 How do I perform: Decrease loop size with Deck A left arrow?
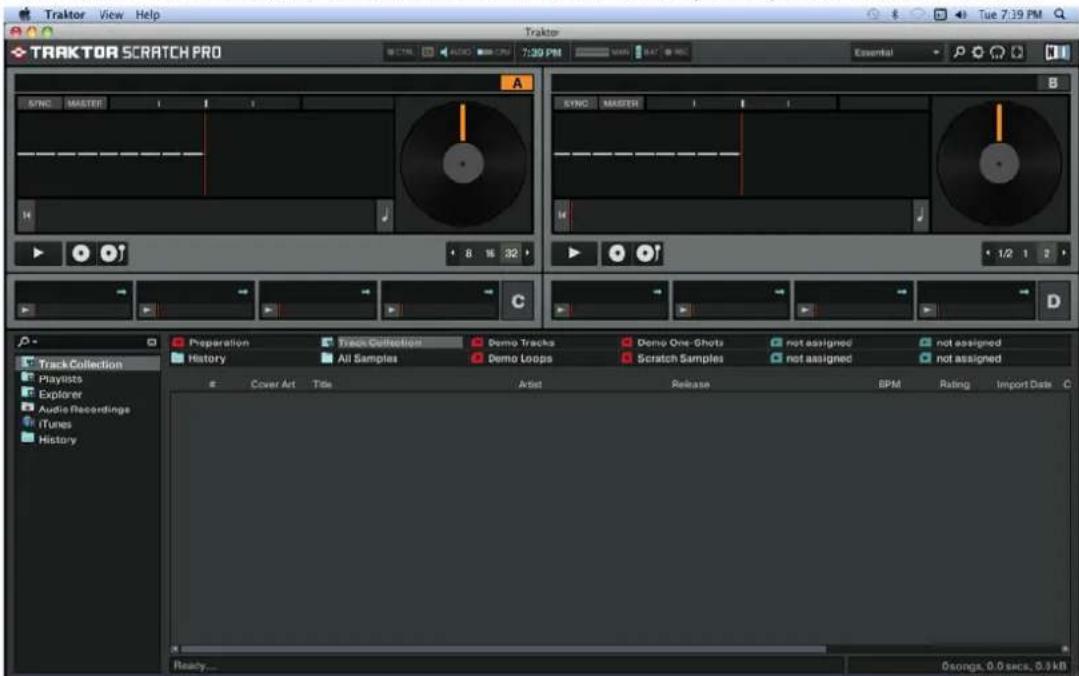click(452, 253)
